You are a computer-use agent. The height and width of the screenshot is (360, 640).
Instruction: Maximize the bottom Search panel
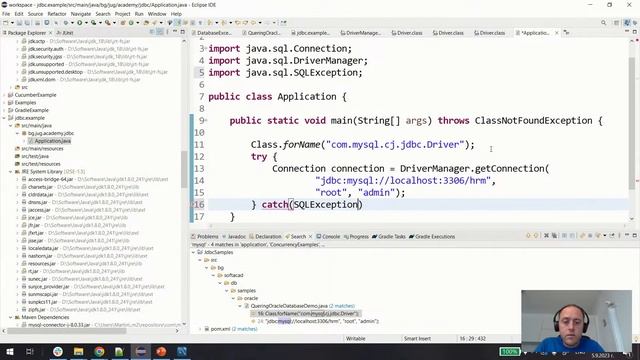tap(634, 236)
